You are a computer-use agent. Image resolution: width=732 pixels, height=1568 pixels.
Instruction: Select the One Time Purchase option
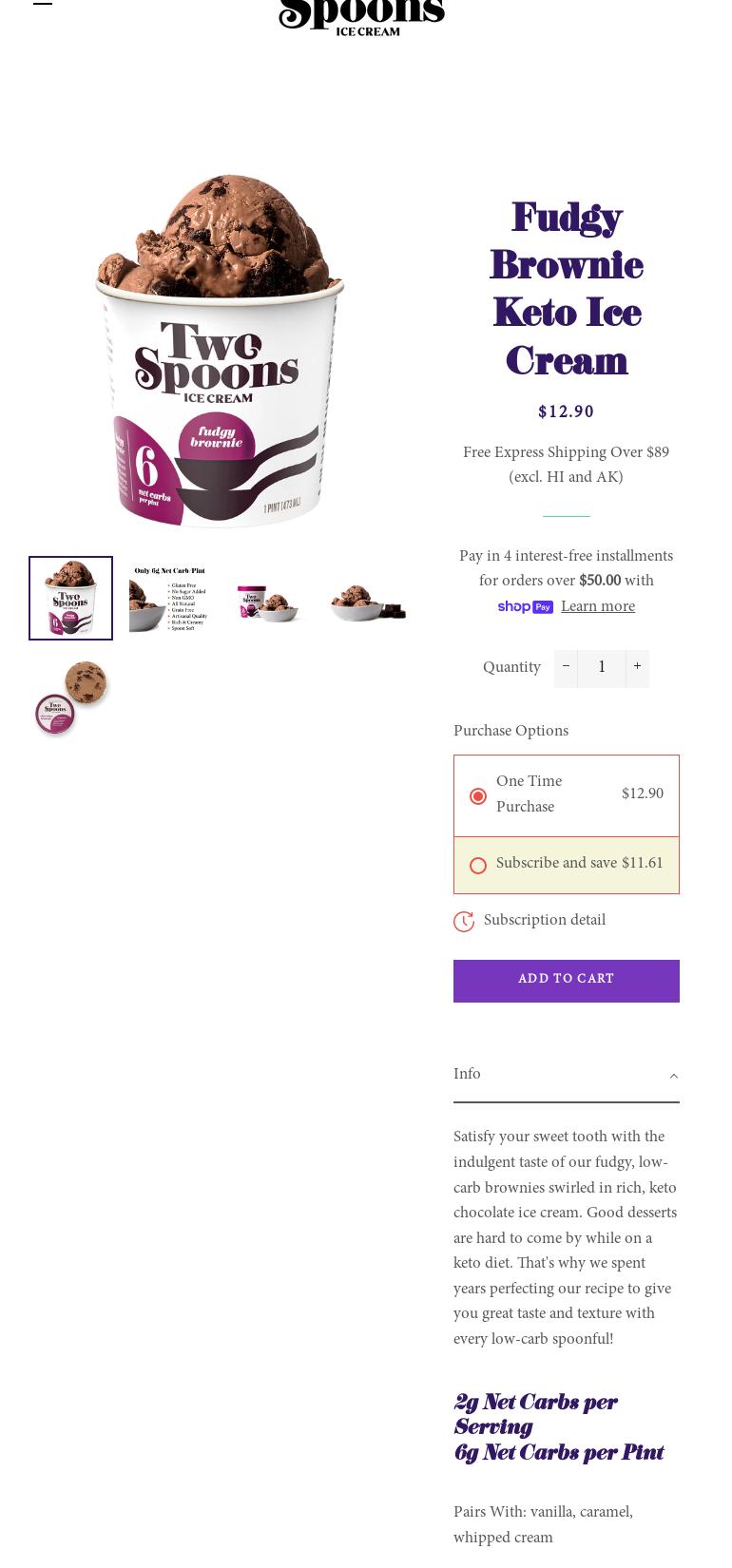point(567,795)
